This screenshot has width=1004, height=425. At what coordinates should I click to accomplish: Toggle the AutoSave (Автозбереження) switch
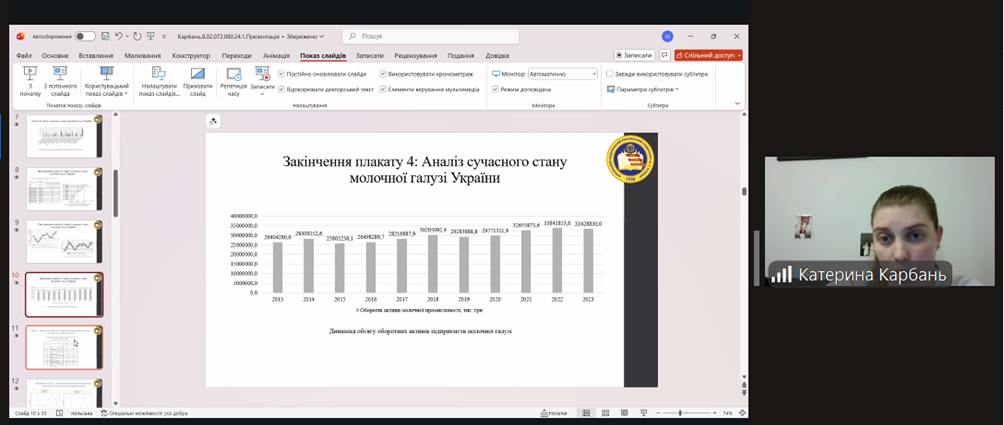click(x=85, y=36)
